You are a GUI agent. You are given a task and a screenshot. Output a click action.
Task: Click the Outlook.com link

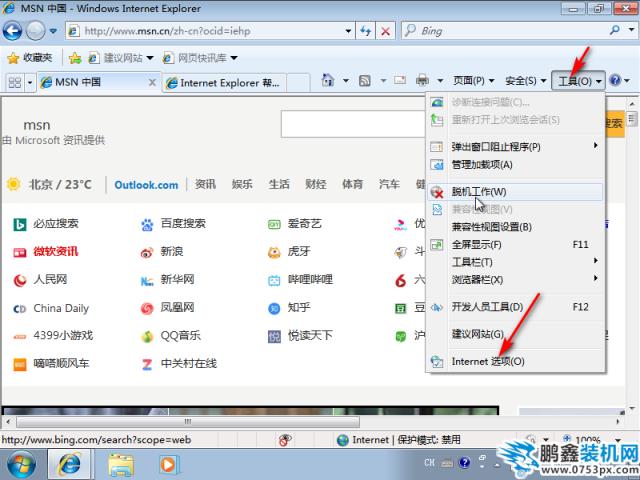coord(146,185)
